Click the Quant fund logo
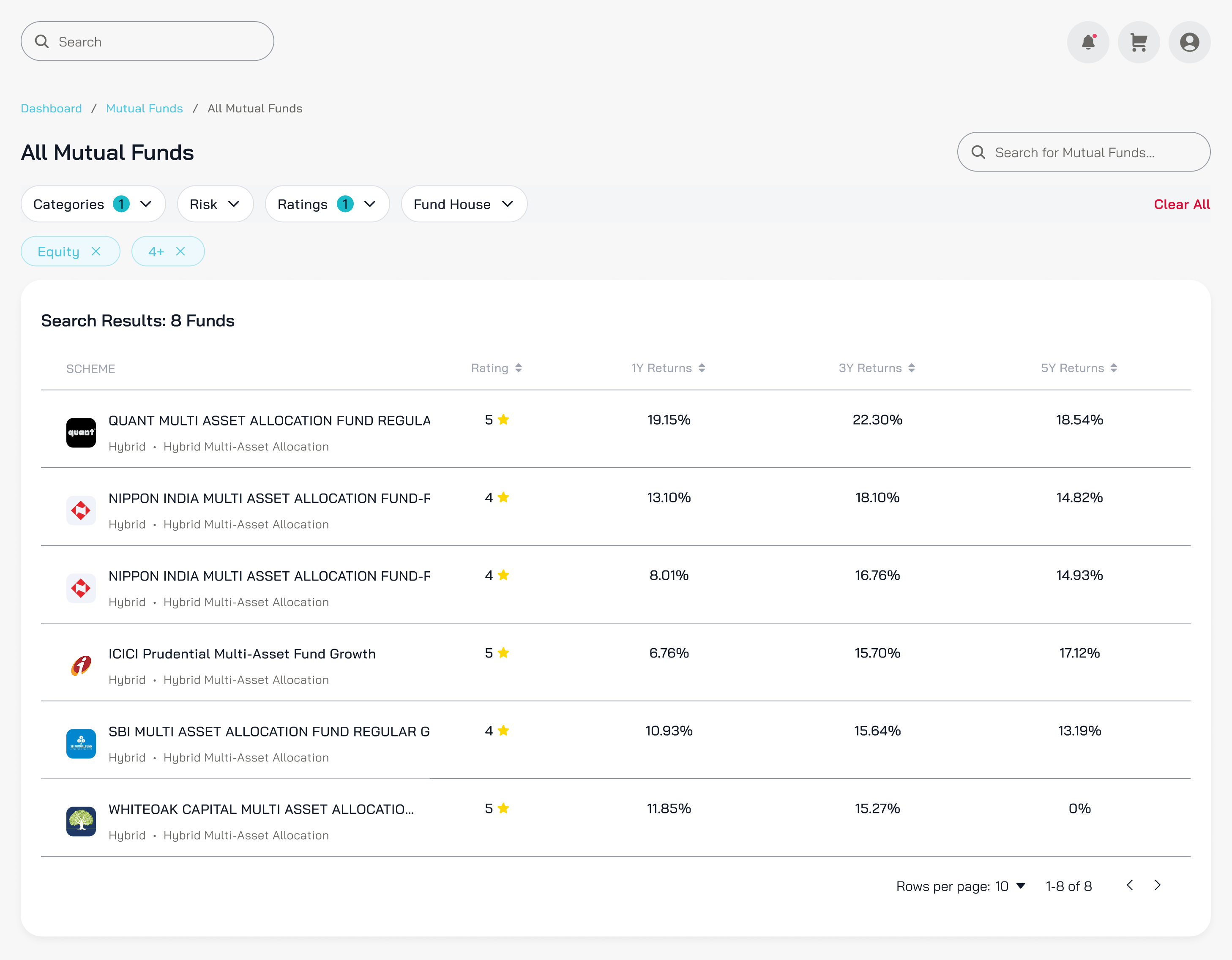Screen dimensions: 1232x960 (81, 433)
